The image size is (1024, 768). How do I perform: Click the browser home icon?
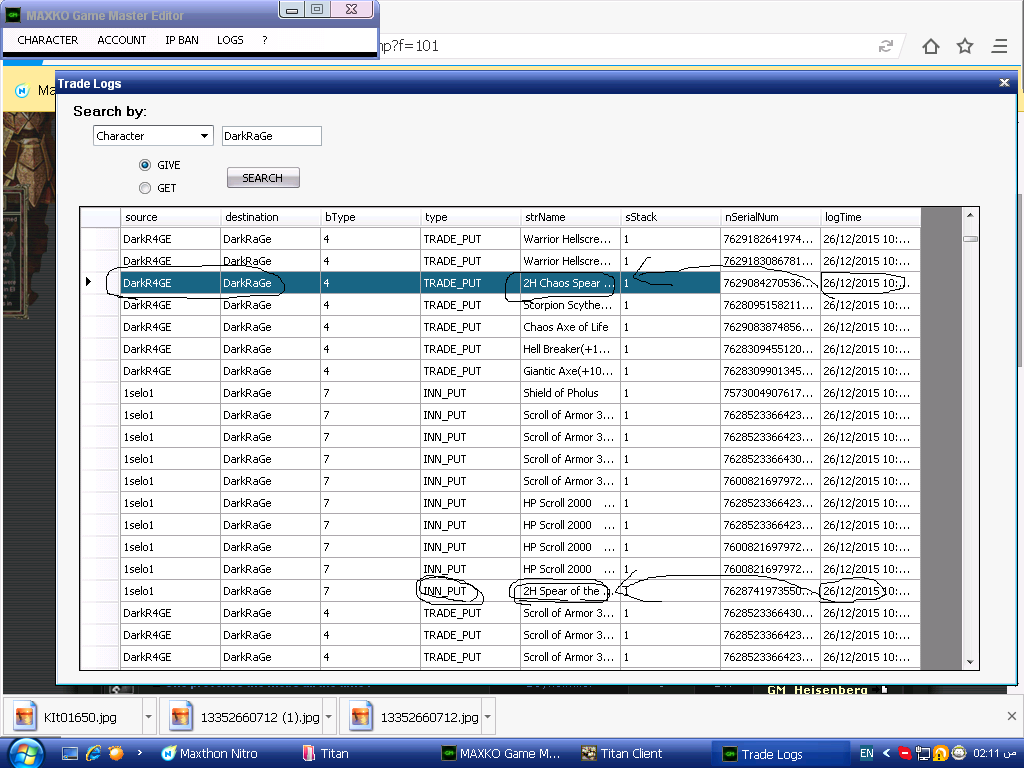(x=931, y=46)
